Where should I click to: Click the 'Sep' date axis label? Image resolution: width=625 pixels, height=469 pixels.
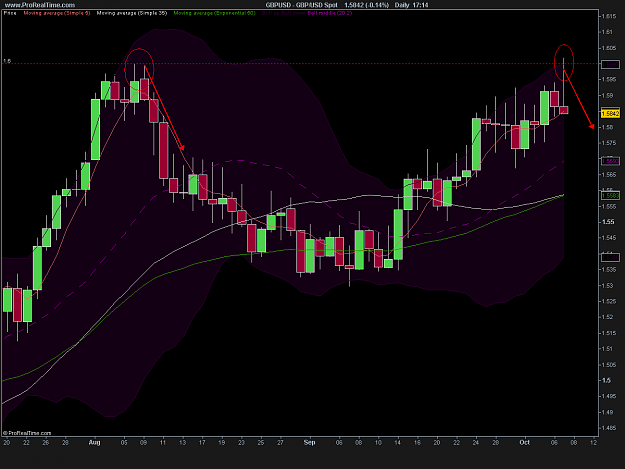309,442
